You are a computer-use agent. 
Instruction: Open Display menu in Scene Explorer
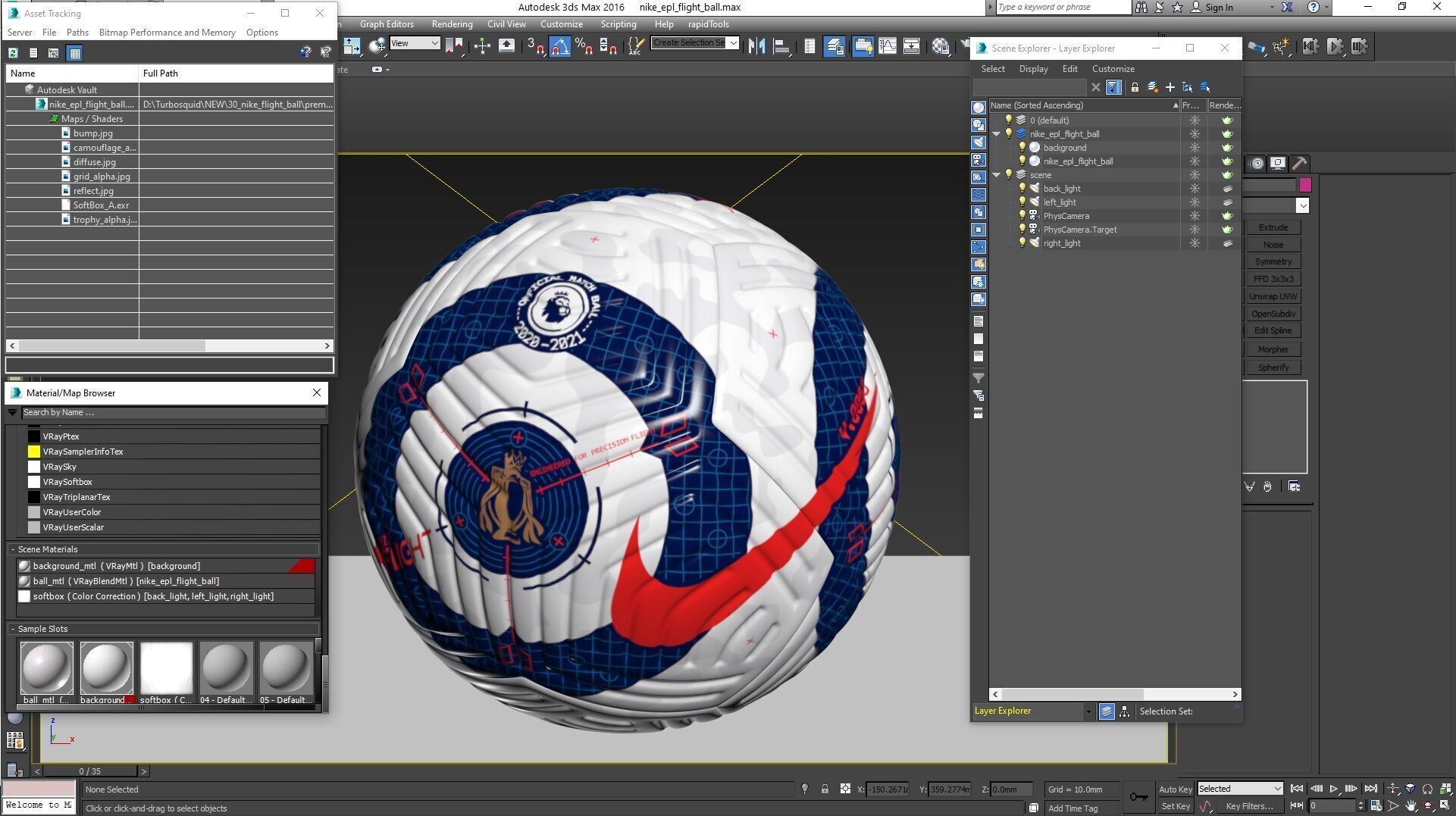coord(1033,69)
